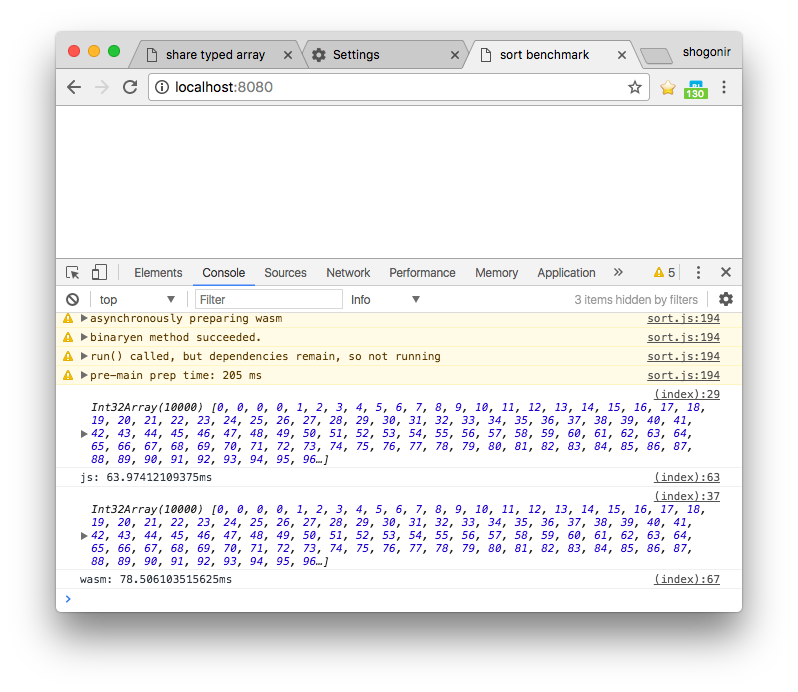Switch to Settings browser tab
The image size is (798, 692).
point(384,54)
